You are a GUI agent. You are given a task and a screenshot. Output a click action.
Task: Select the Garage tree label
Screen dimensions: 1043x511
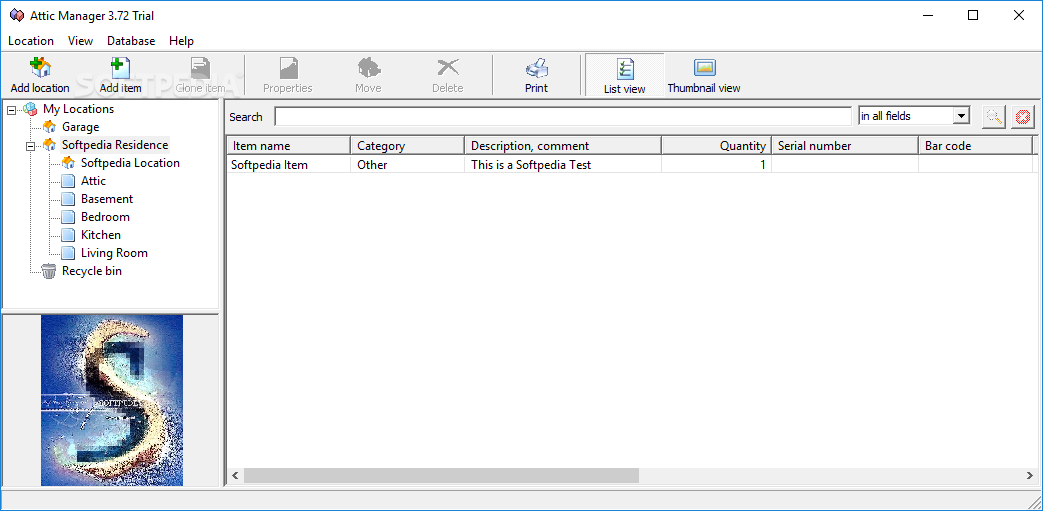[80, 126]
